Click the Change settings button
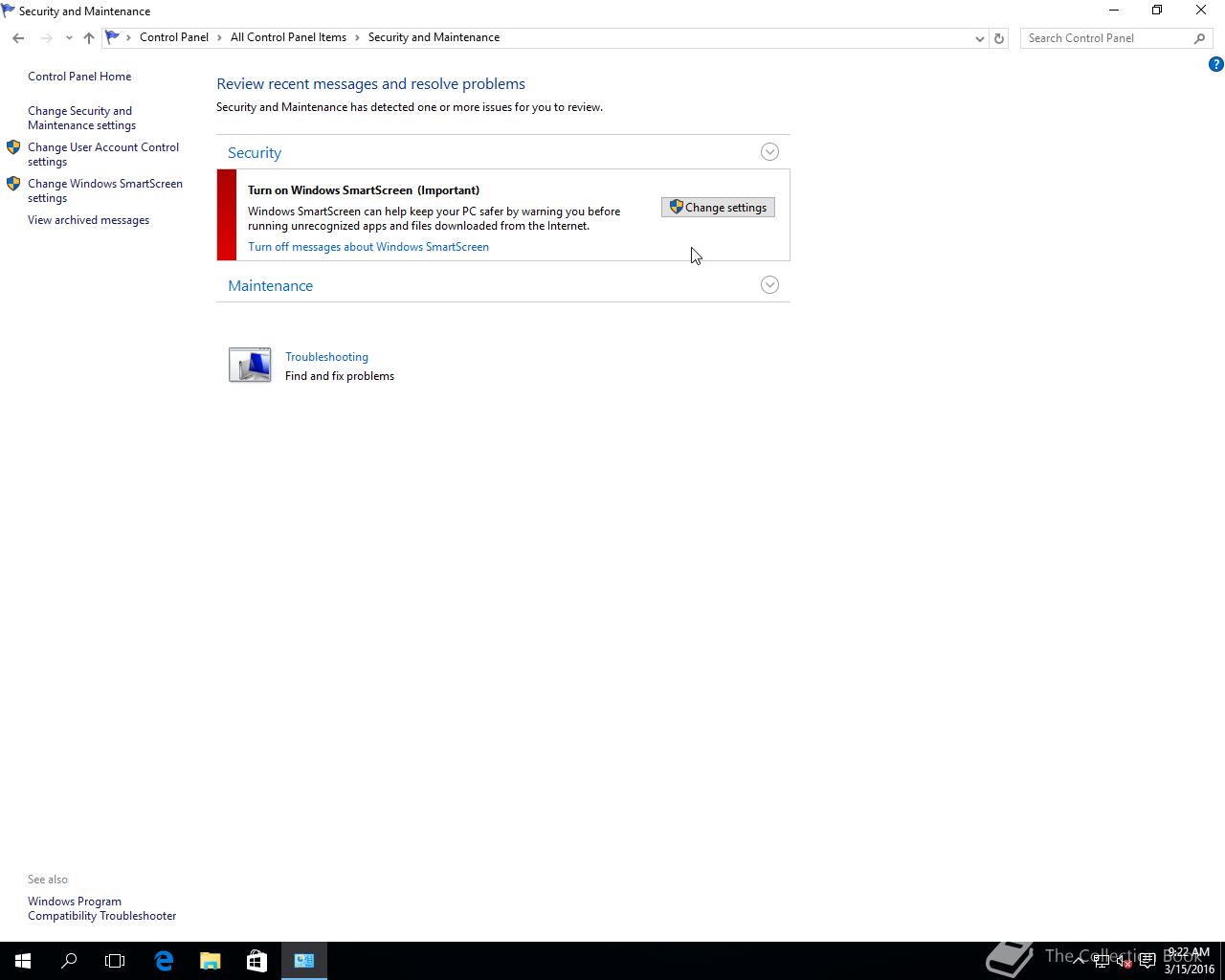1225x980 pixels. click(718, 208)
